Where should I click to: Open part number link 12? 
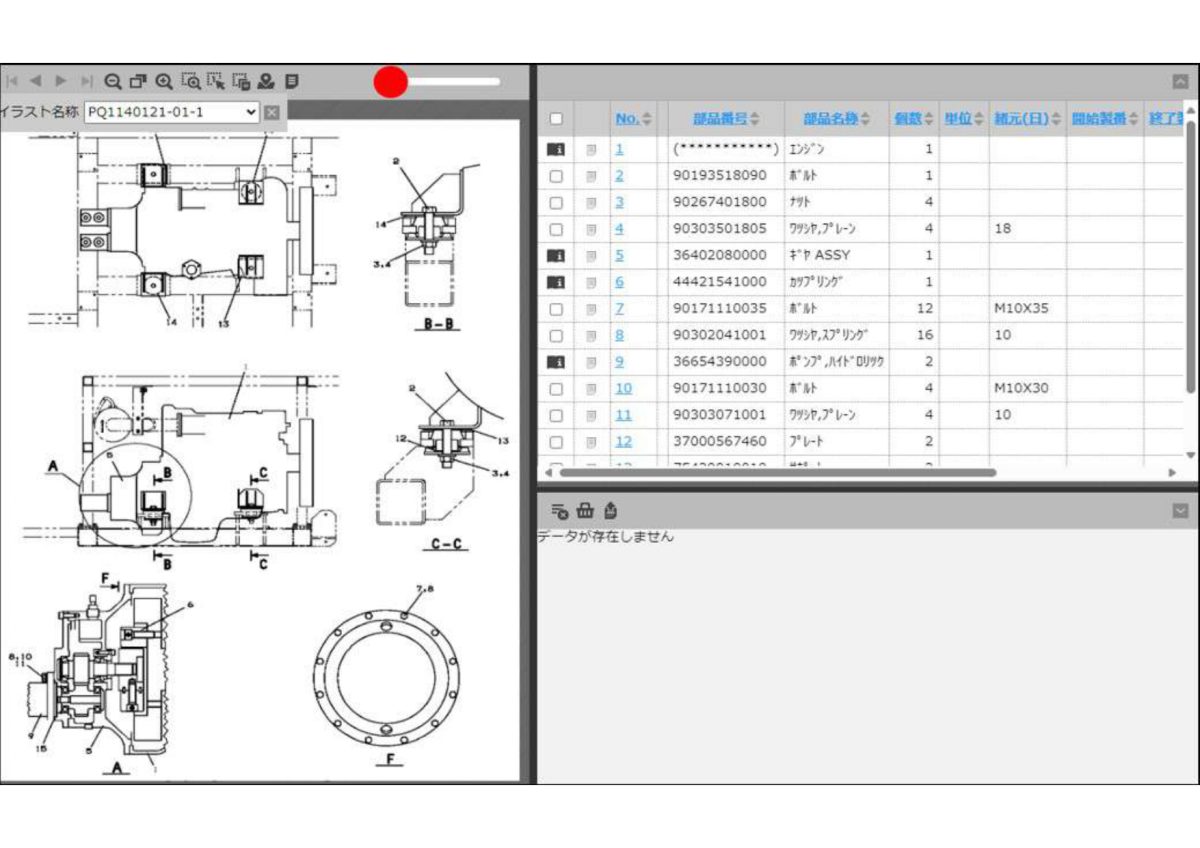point(624,441)
